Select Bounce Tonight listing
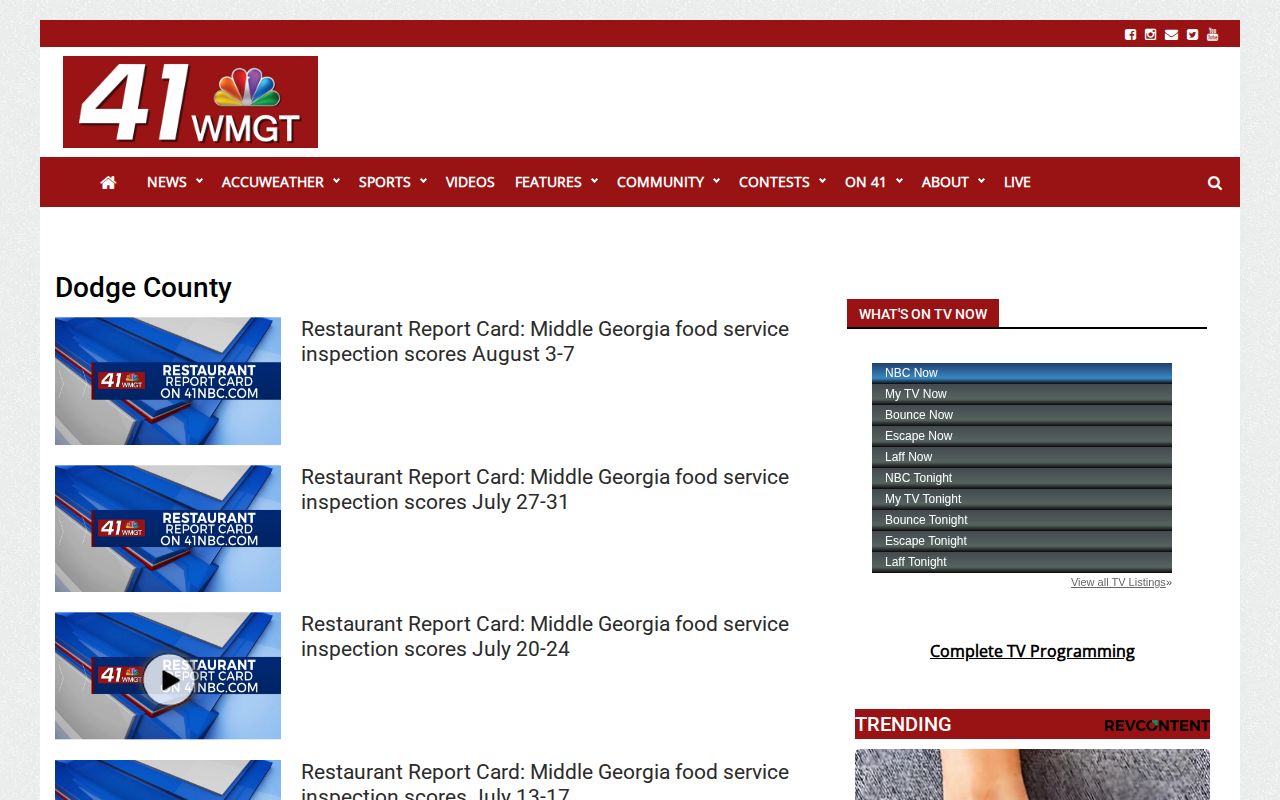1280x800 pixels. (1022, 520)
